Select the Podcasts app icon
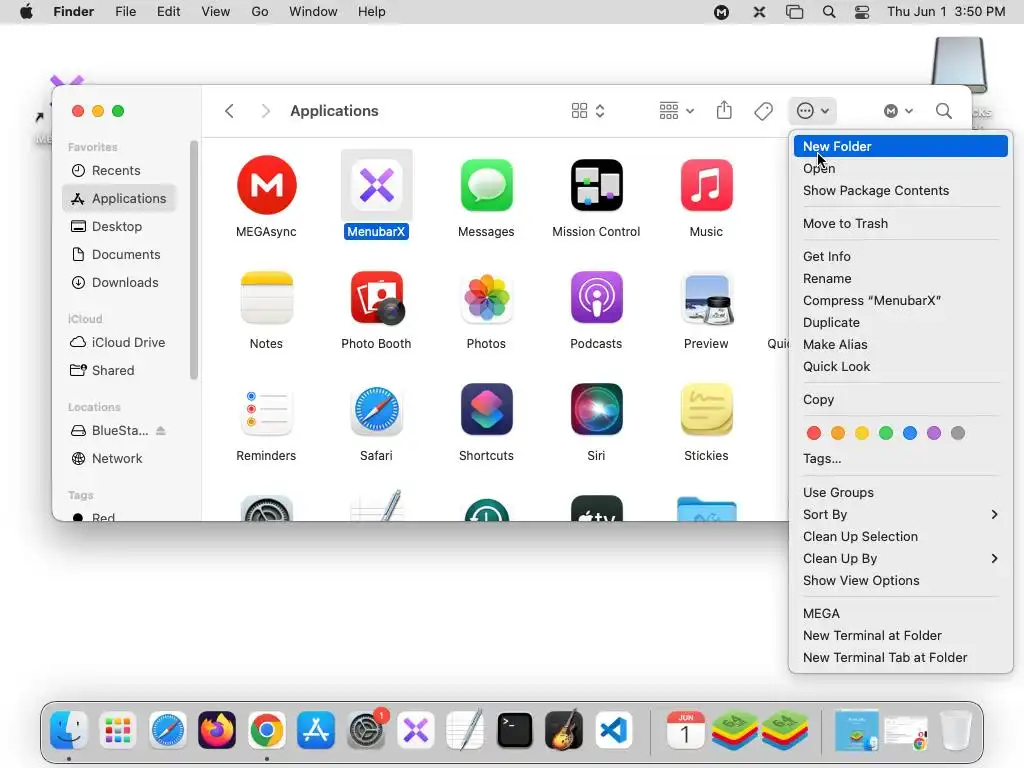This screenshot has height=768, width=1024. 596,298
